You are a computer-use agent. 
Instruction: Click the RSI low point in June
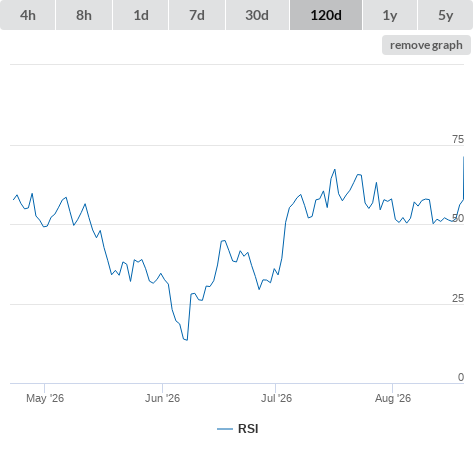tap(187, 340)
